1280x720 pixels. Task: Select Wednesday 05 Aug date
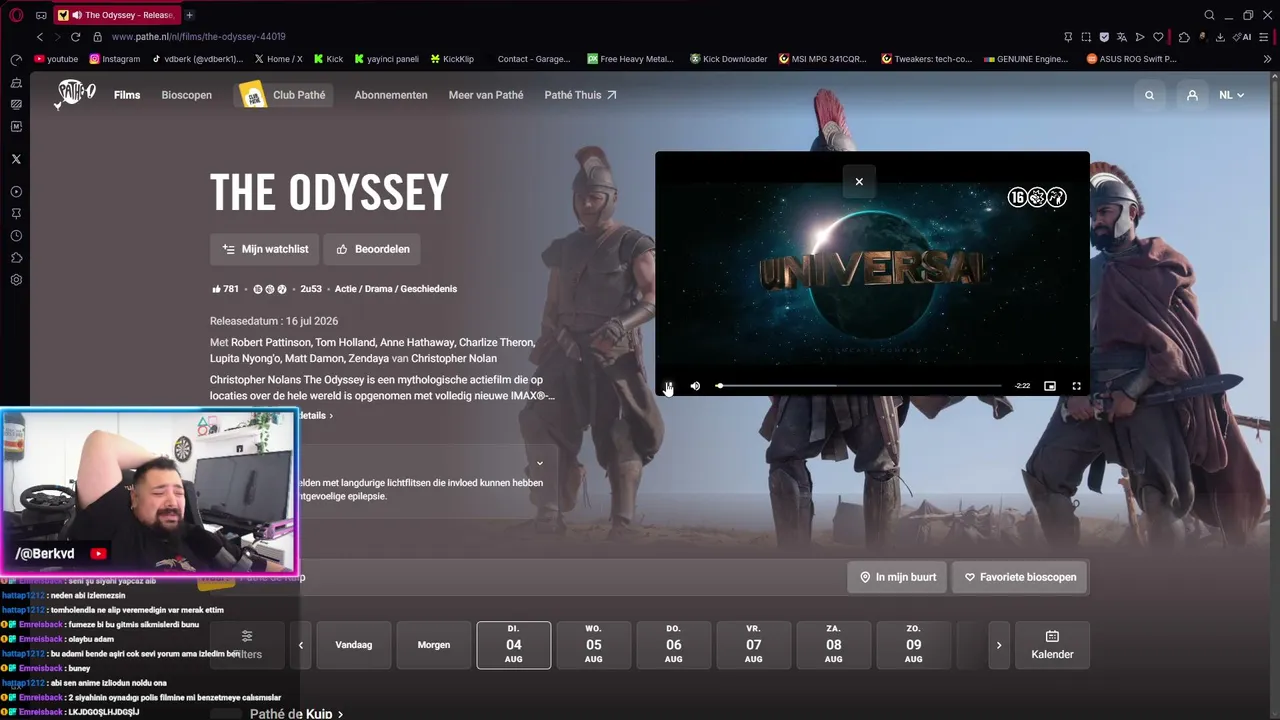click(594, 645)
